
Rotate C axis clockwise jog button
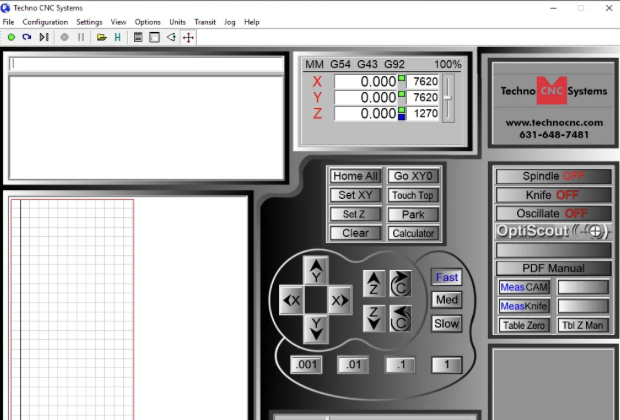(400, 283)
